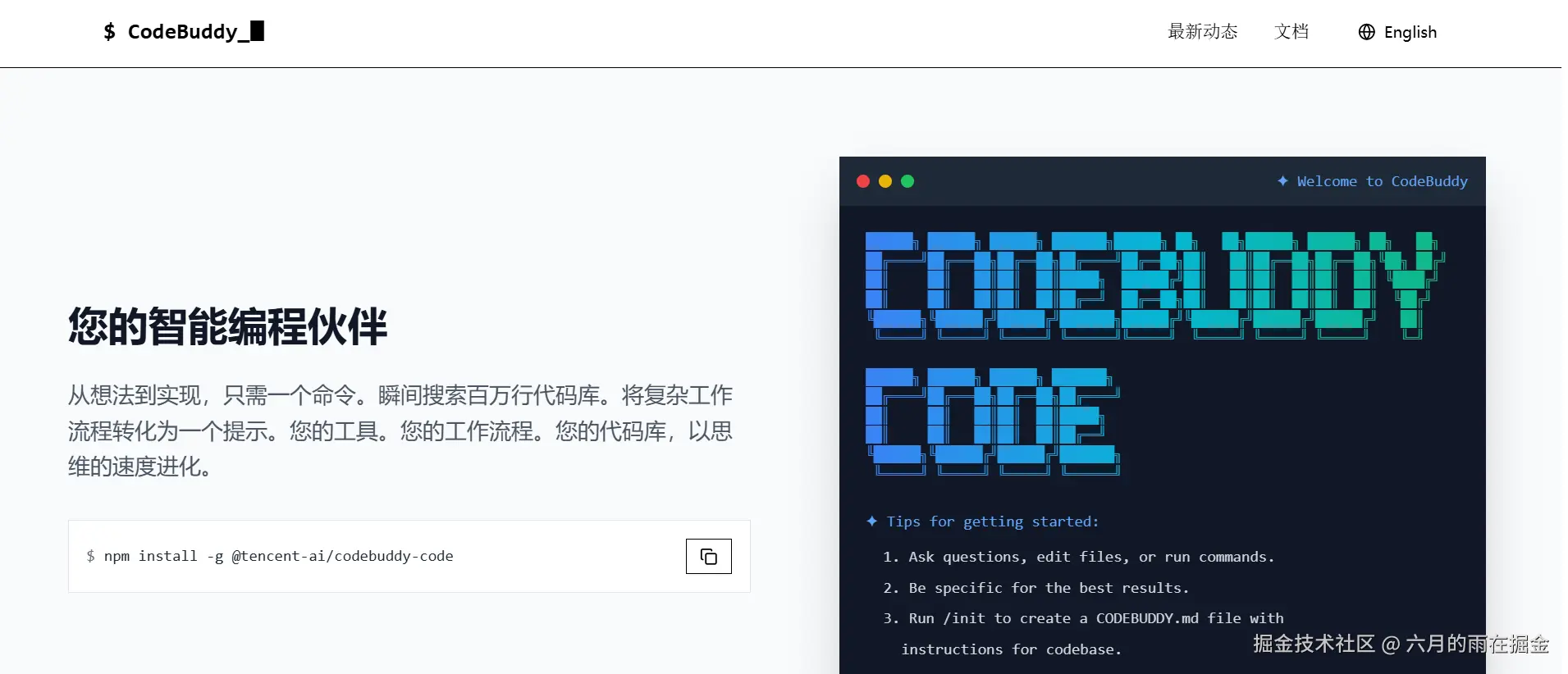1568x674 pixels.
Task: Click tip 2 Be specific for best results
Action: click(1035, 588)
